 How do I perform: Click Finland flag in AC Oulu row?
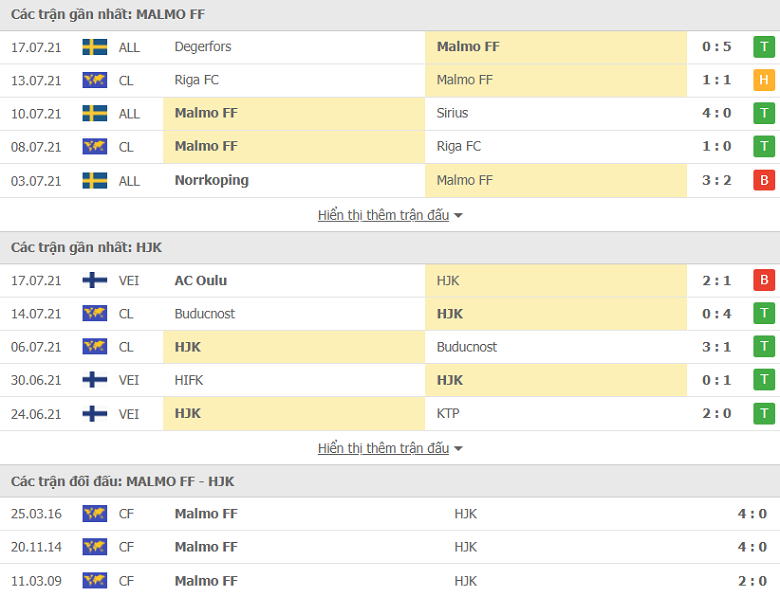point(95,281)
